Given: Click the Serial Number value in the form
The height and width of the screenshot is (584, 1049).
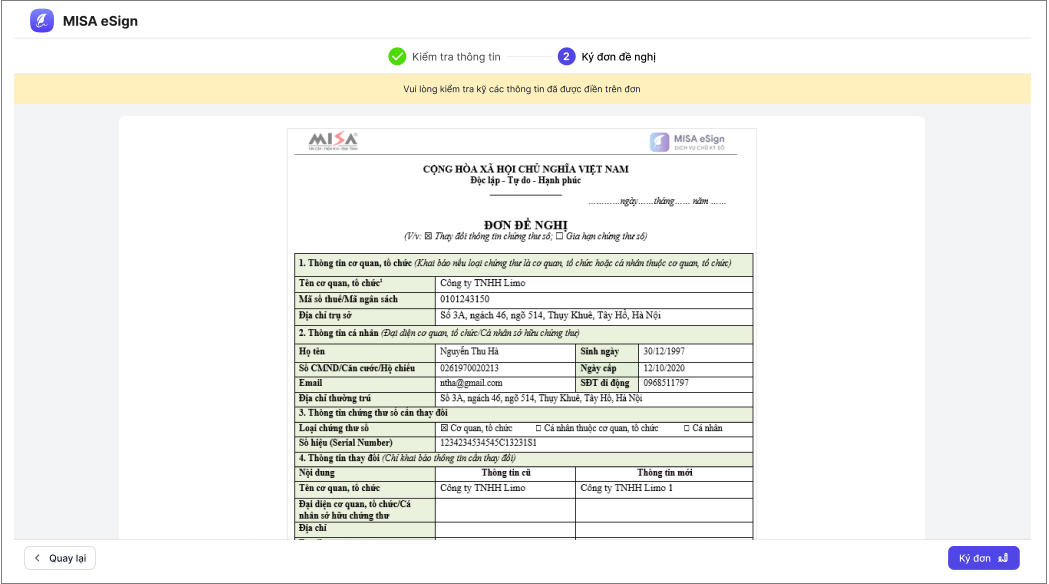Looking at the screenshot, I should tap(488, 442).
